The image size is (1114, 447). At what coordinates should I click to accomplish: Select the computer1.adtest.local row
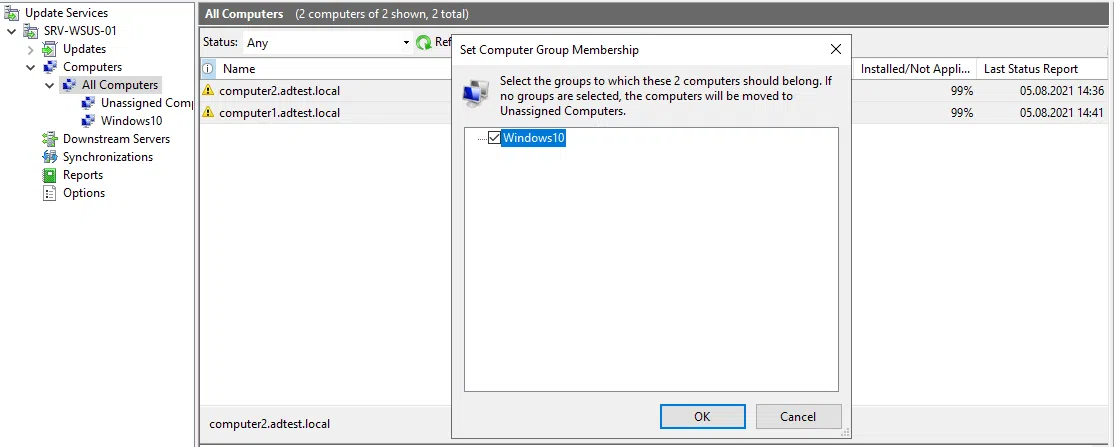(280, 113)
